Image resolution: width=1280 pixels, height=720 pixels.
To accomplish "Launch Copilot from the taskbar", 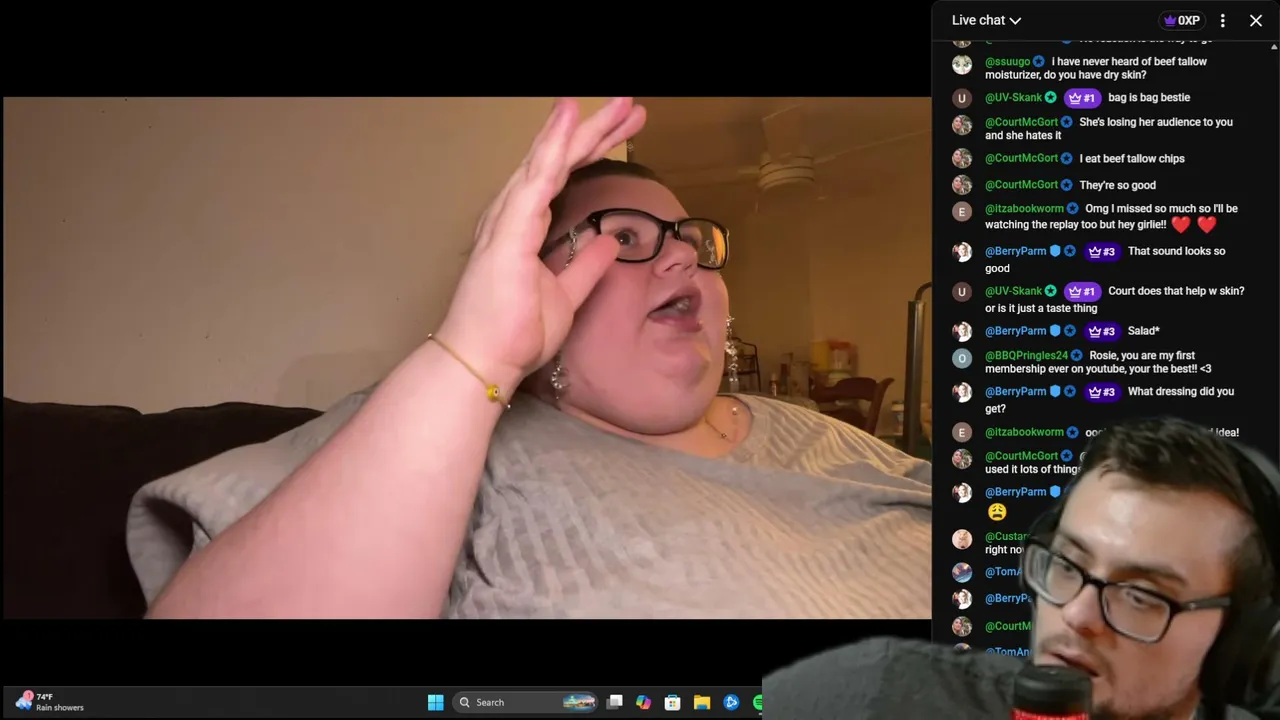I will coord(643,702).
